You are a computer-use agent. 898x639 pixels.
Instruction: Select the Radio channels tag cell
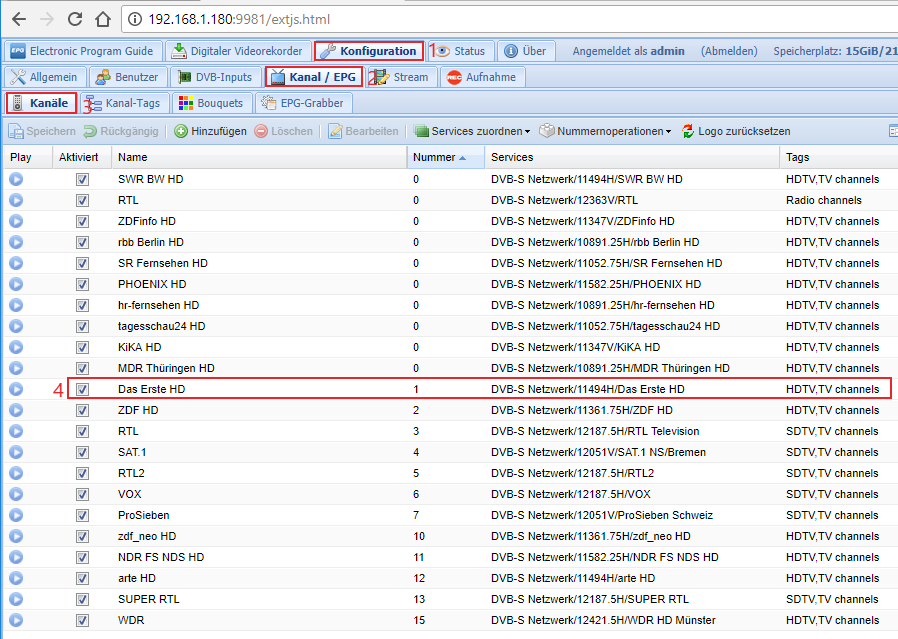[x=838, y=200]
